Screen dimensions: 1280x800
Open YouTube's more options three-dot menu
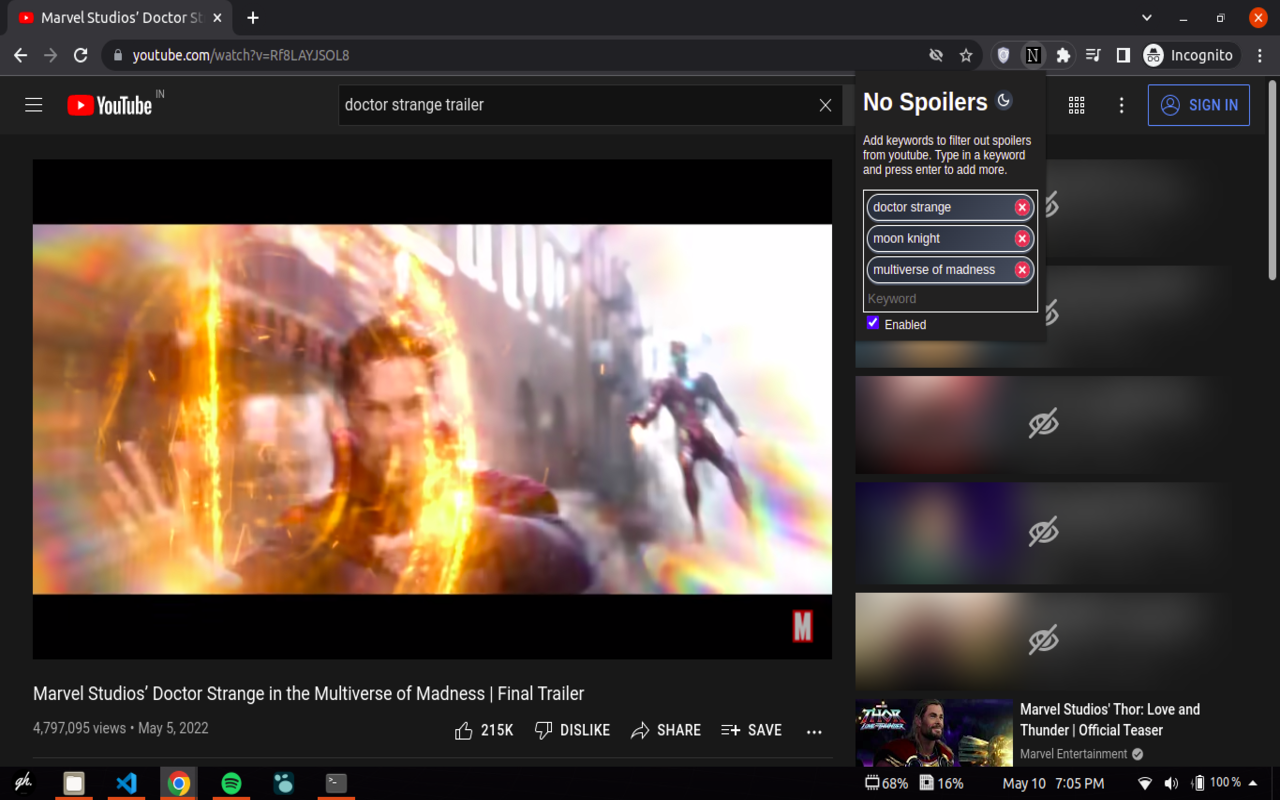814,731
